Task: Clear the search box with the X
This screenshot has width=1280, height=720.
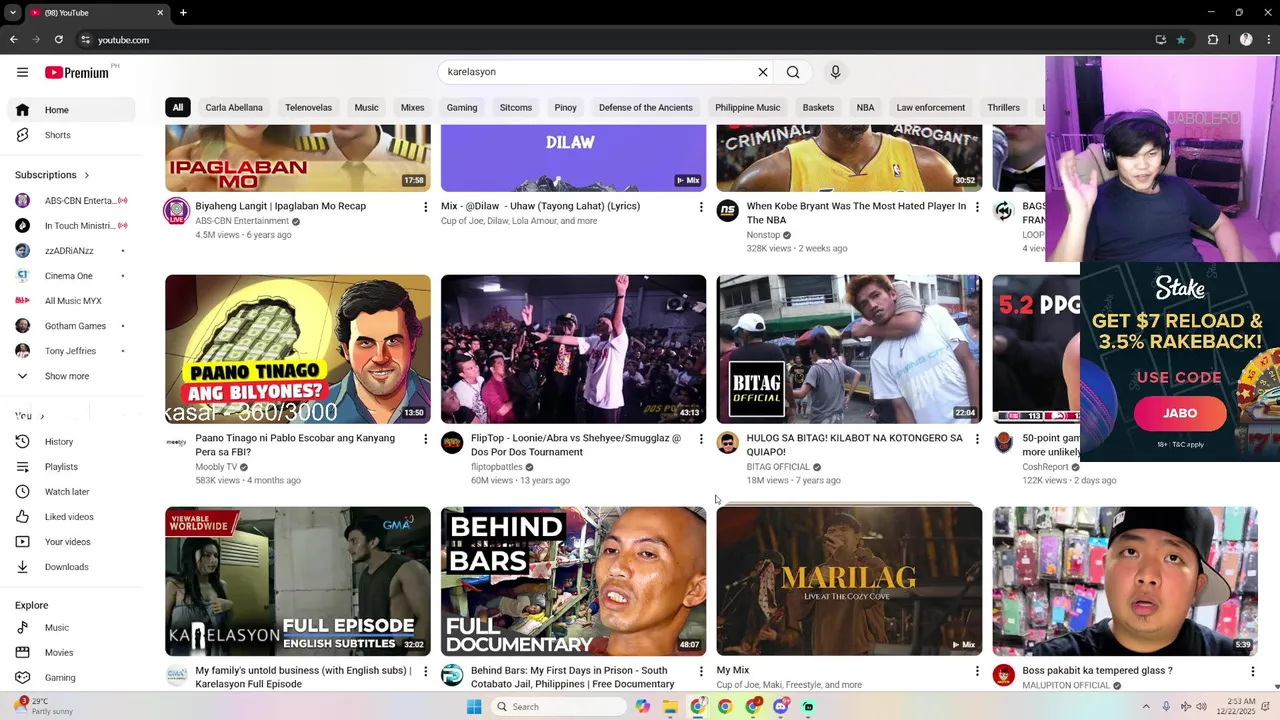Action: pyautogui.click(x=763, y=72)
